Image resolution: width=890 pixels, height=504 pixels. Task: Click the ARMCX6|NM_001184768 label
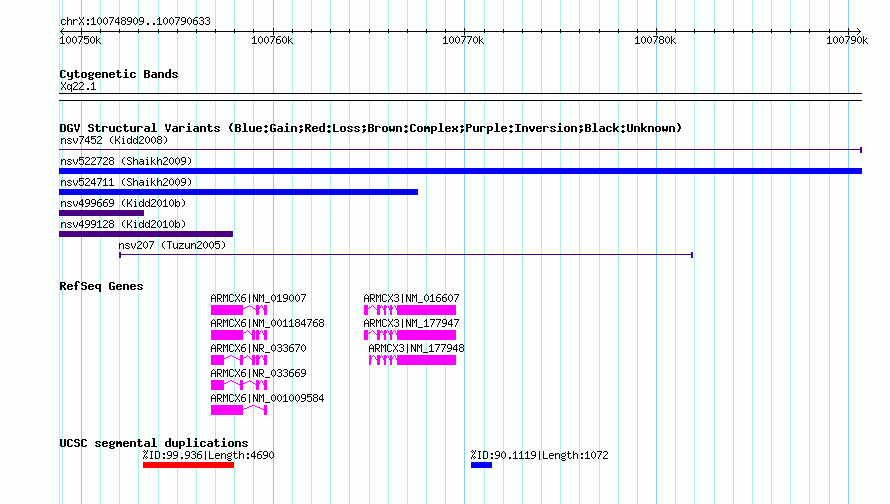(267, 323)
